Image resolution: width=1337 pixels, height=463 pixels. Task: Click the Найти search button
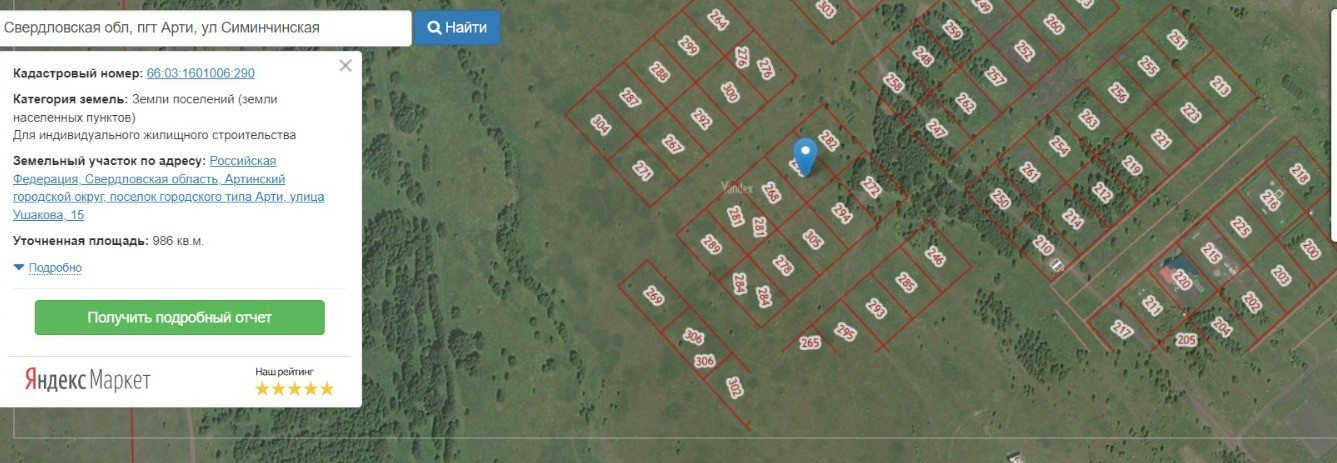tap(457, 27)
